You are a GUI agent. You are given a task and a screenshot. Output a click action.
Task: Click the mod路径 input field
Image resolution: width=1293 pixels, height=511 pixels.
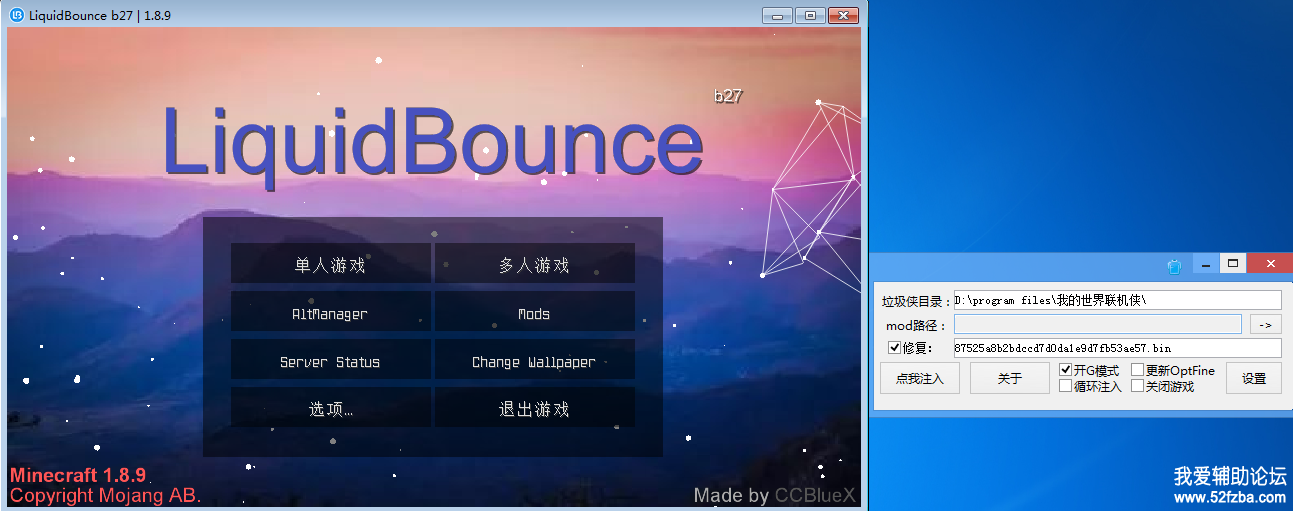pyautogui.click(x=1097, y=324)
